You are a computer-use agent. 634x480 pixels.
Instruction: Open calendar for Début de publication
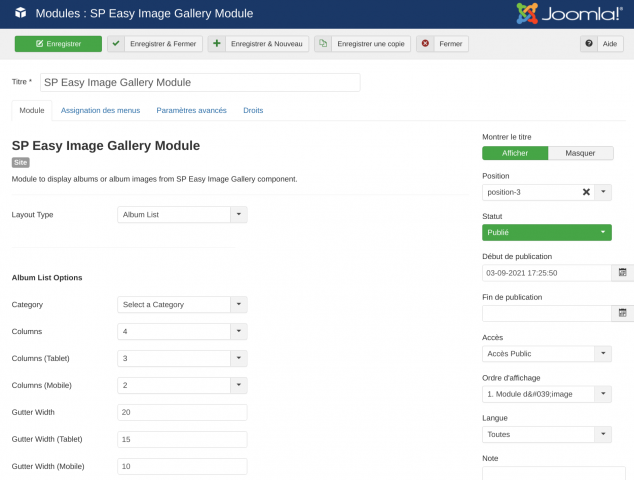623,273
